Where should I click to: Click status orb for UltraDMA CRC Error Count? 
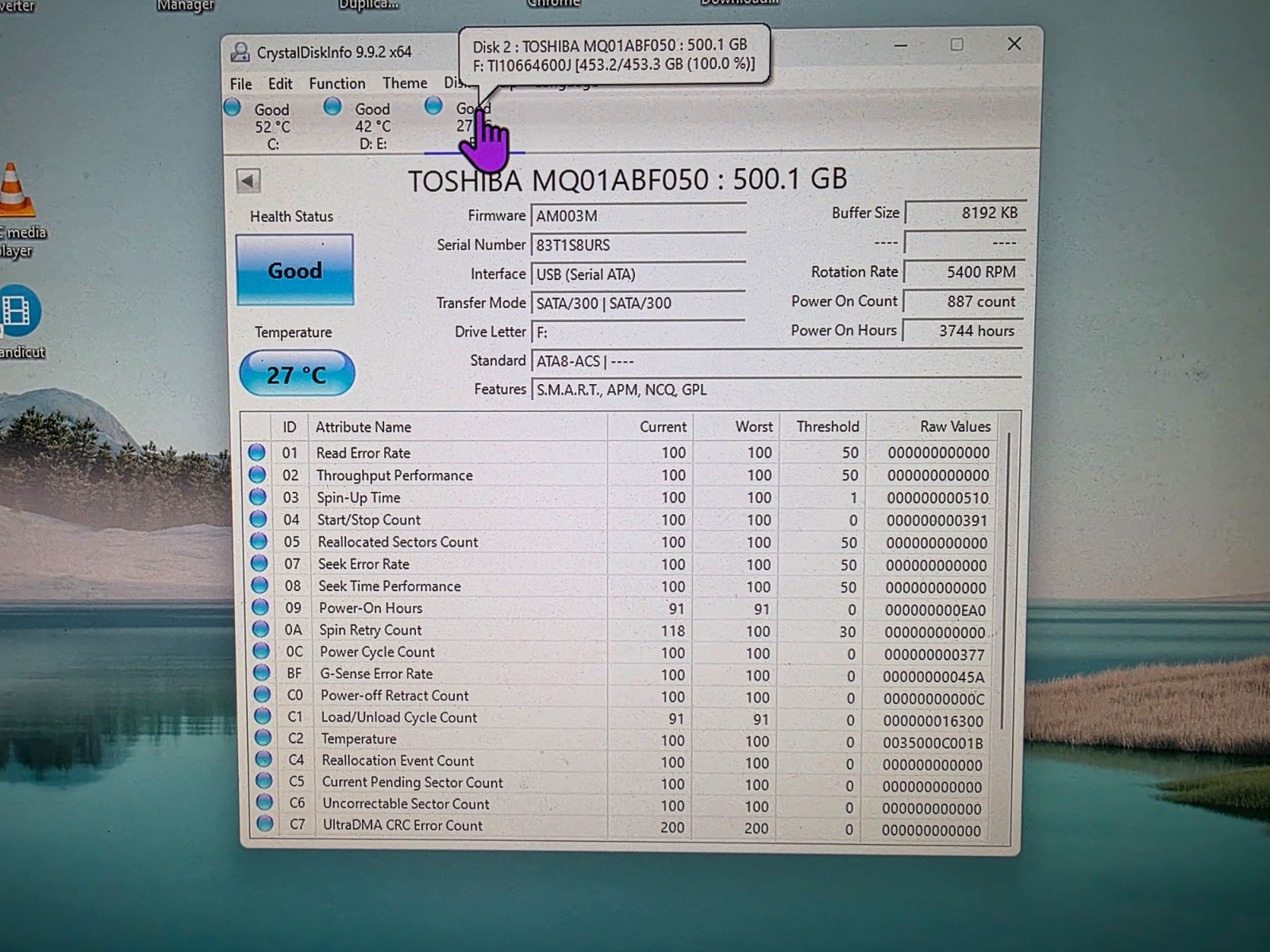264,824
